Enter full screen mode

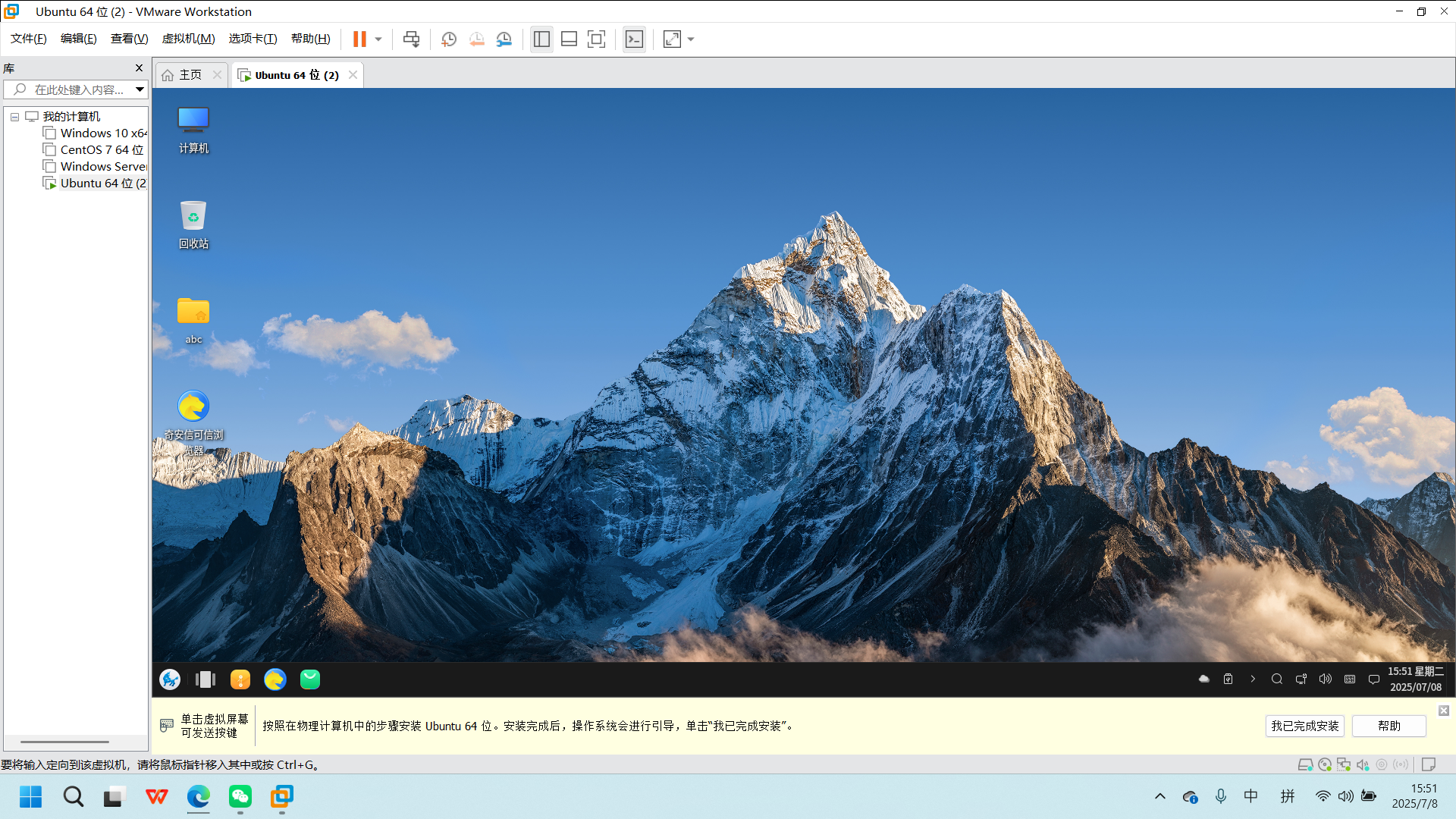click(597, 39)
